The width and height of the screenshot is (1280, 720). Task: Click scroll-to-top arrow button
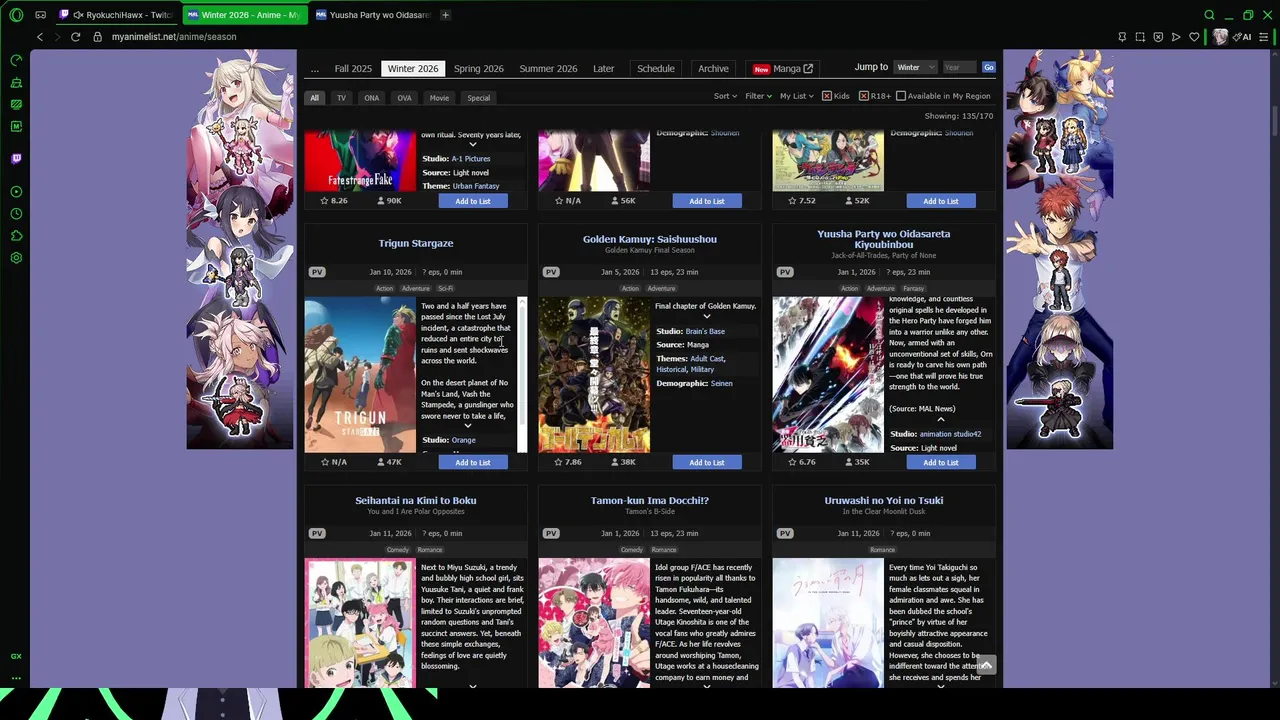coord(986,665)
